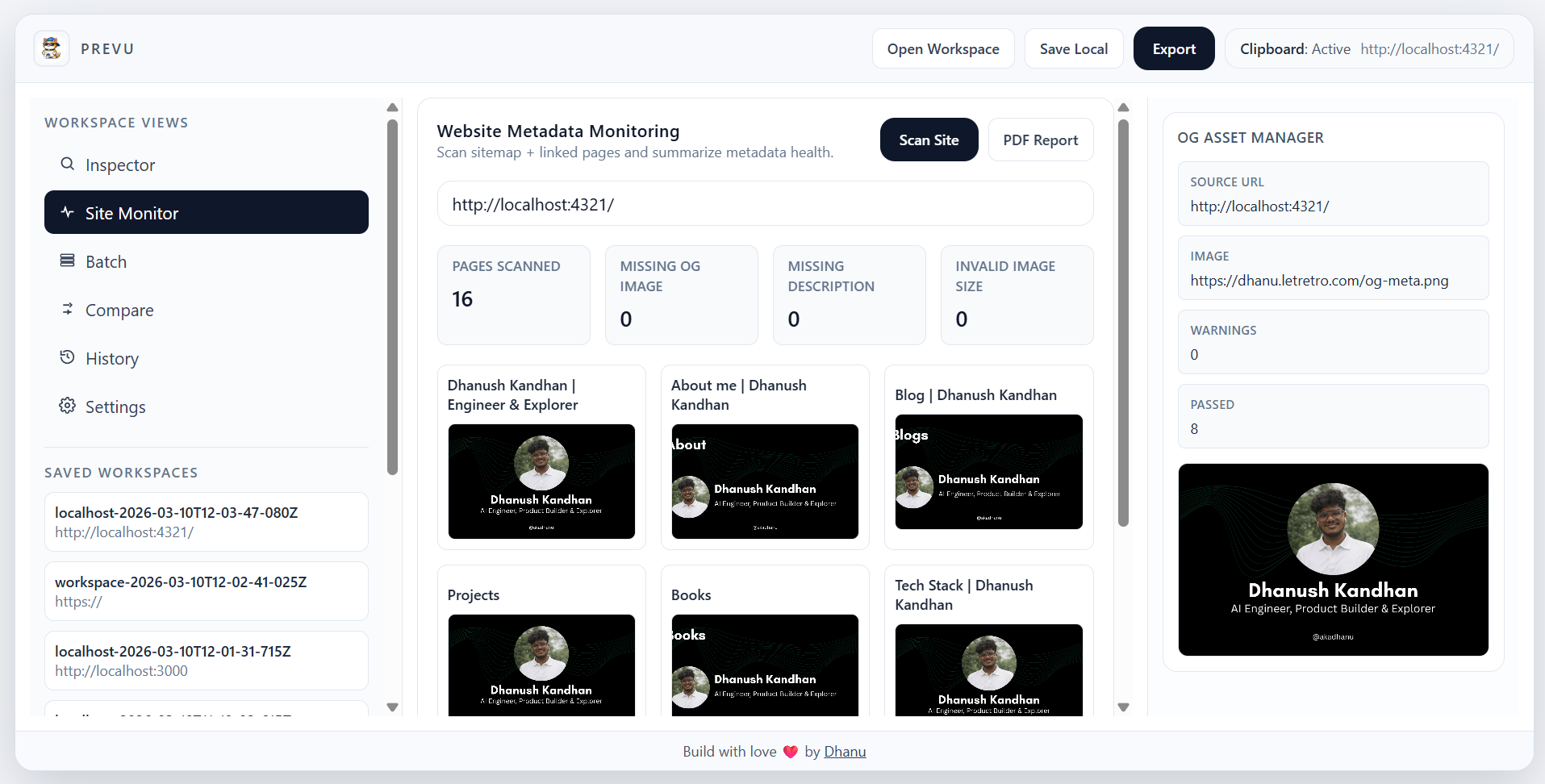The image size is (1545, 784).
Task: Click the 'WORKSPACE VIEWS' section label
Action: tap(116, 123)
